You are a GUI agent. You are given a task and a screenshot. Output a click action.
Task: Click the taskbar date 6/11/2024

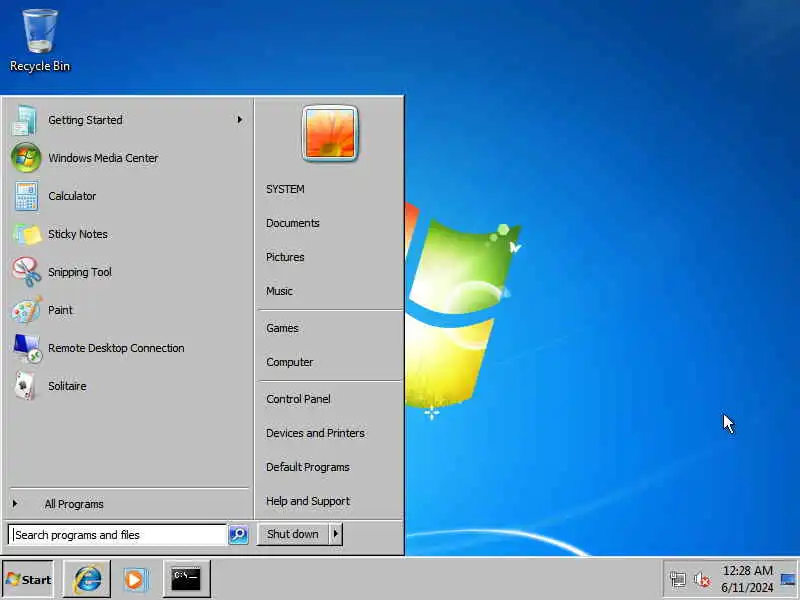(x=747, y=588)
